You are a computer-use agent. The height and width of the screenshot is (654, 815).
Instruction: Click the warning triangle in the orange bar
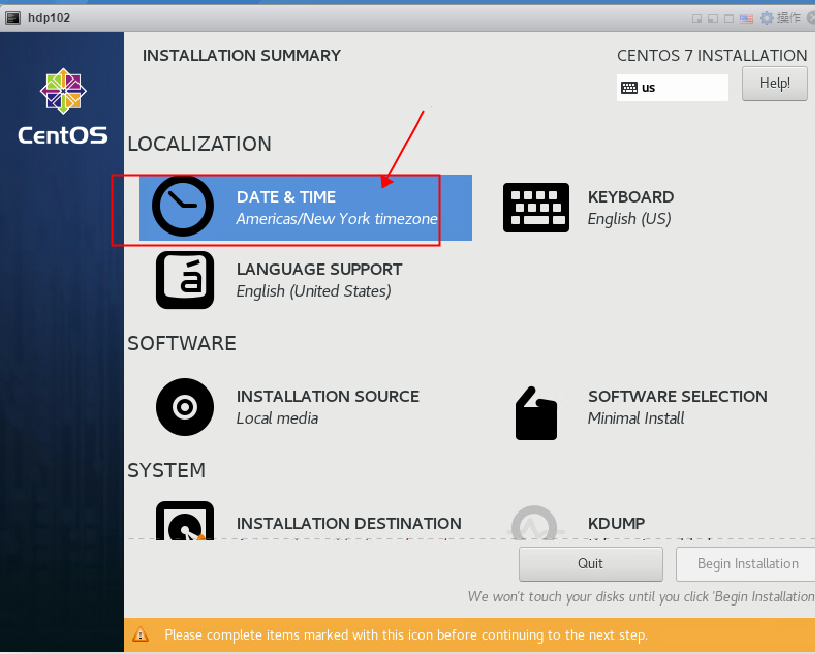tap(140, 634)
